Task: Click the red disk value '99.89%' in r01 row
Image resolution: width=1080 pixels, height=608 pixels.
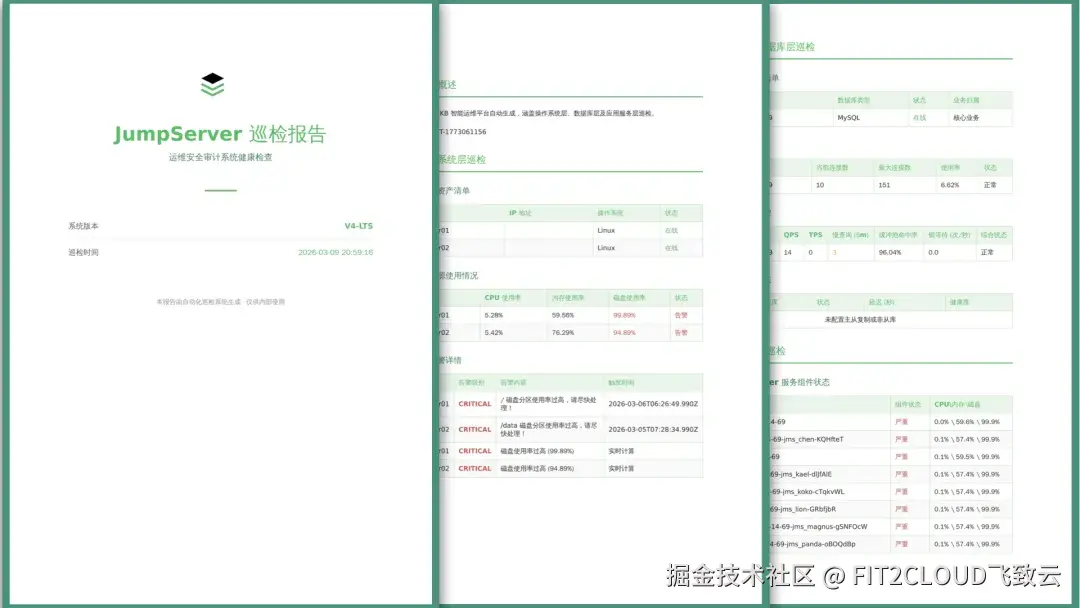Action: [624, 315]
